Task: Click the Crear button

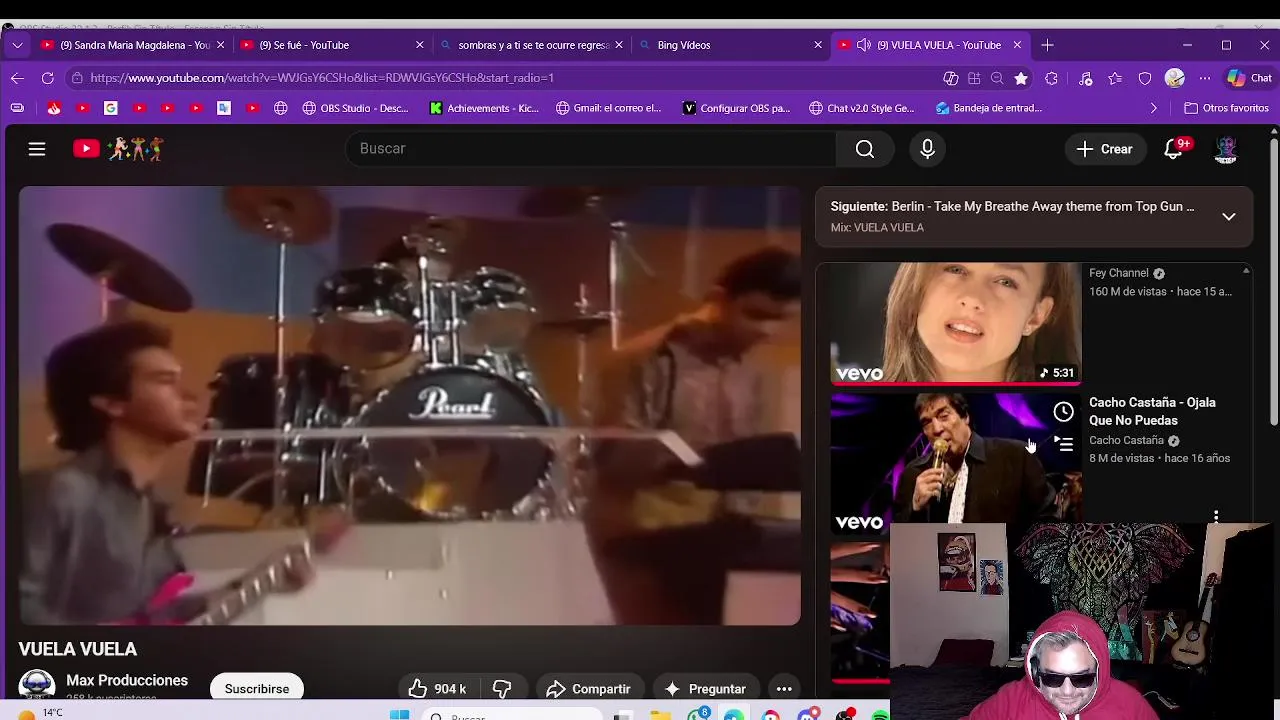Action: coord(1104,149)
